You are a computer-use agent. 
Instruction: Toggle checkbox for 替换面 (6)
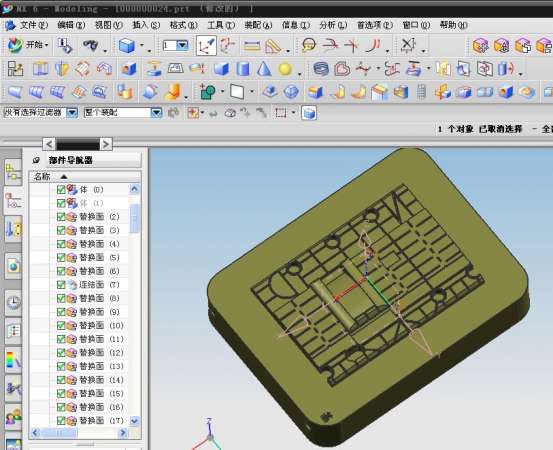click(61, 271)
